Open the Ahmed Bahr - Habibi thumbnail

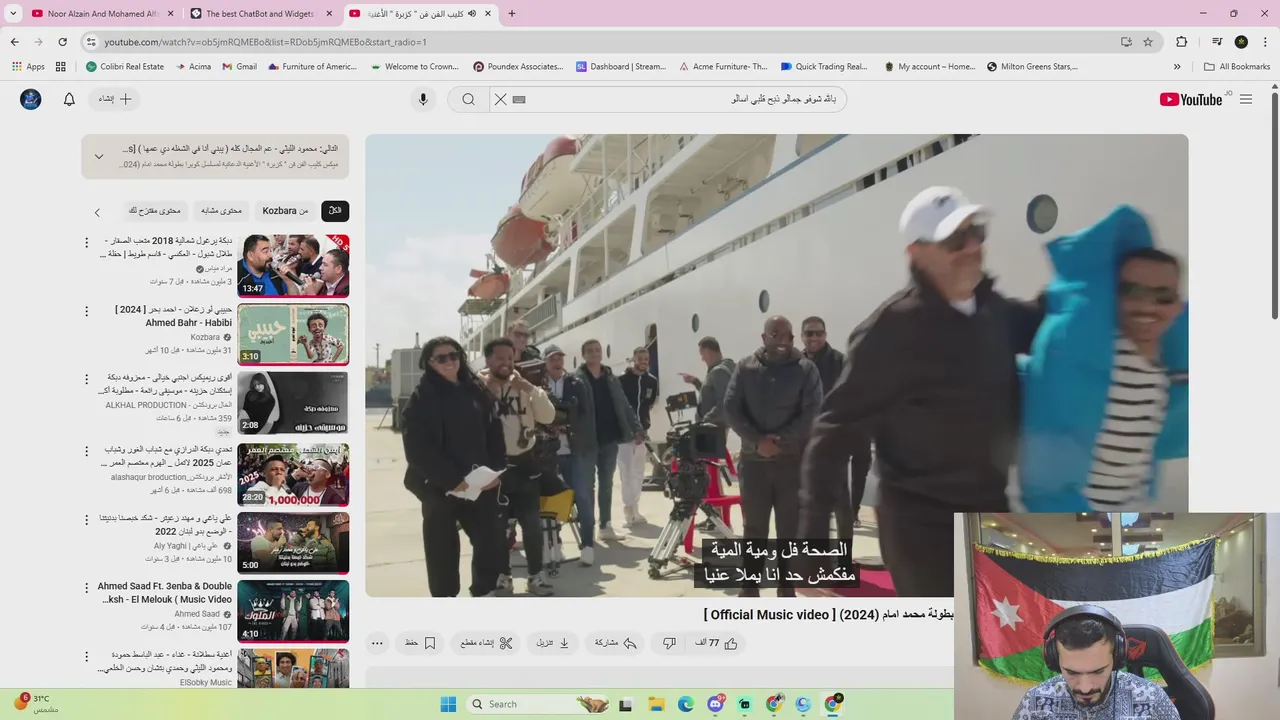[x=293, y=334]
